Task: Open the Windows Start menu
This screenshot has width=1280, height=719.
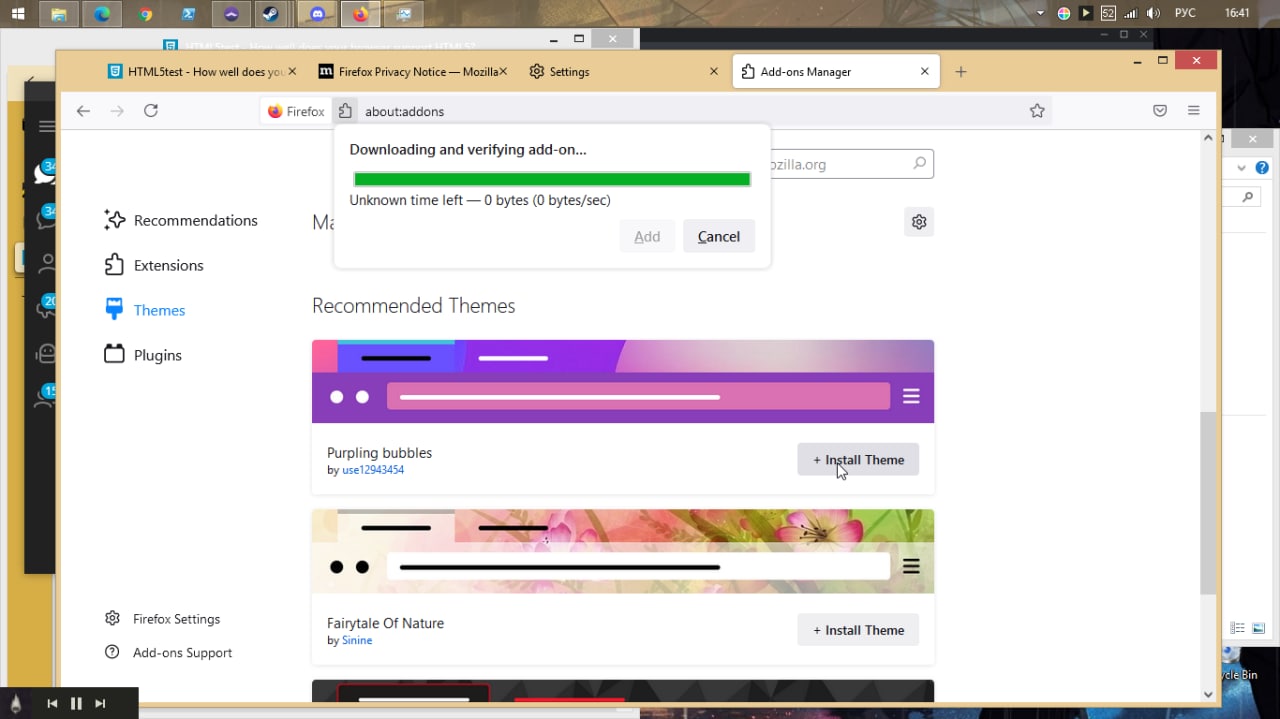Action: point(18,14)
